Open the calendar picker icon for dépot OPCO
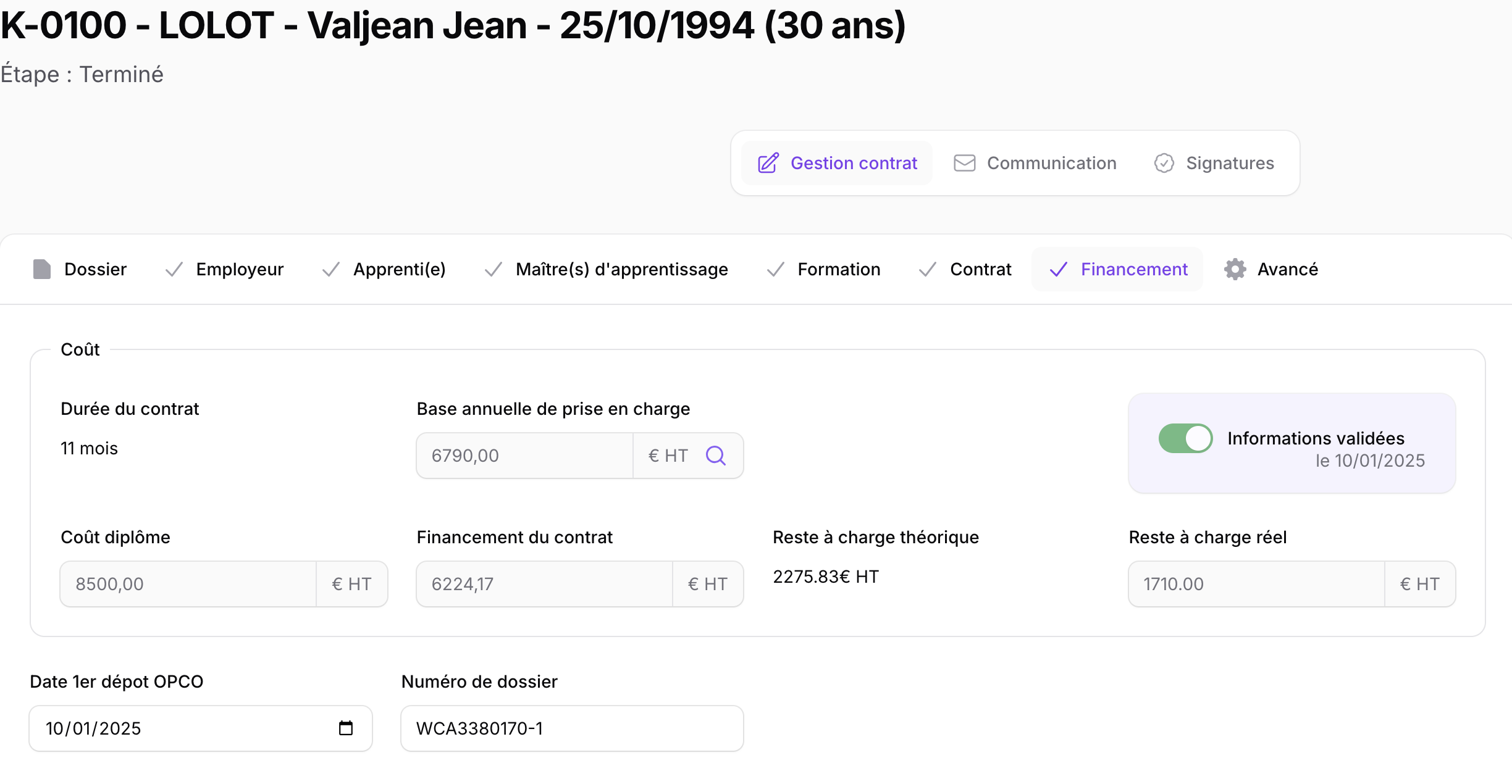Image resolution: width=1512 pixels, height=784 pixels. pos(346,728)
